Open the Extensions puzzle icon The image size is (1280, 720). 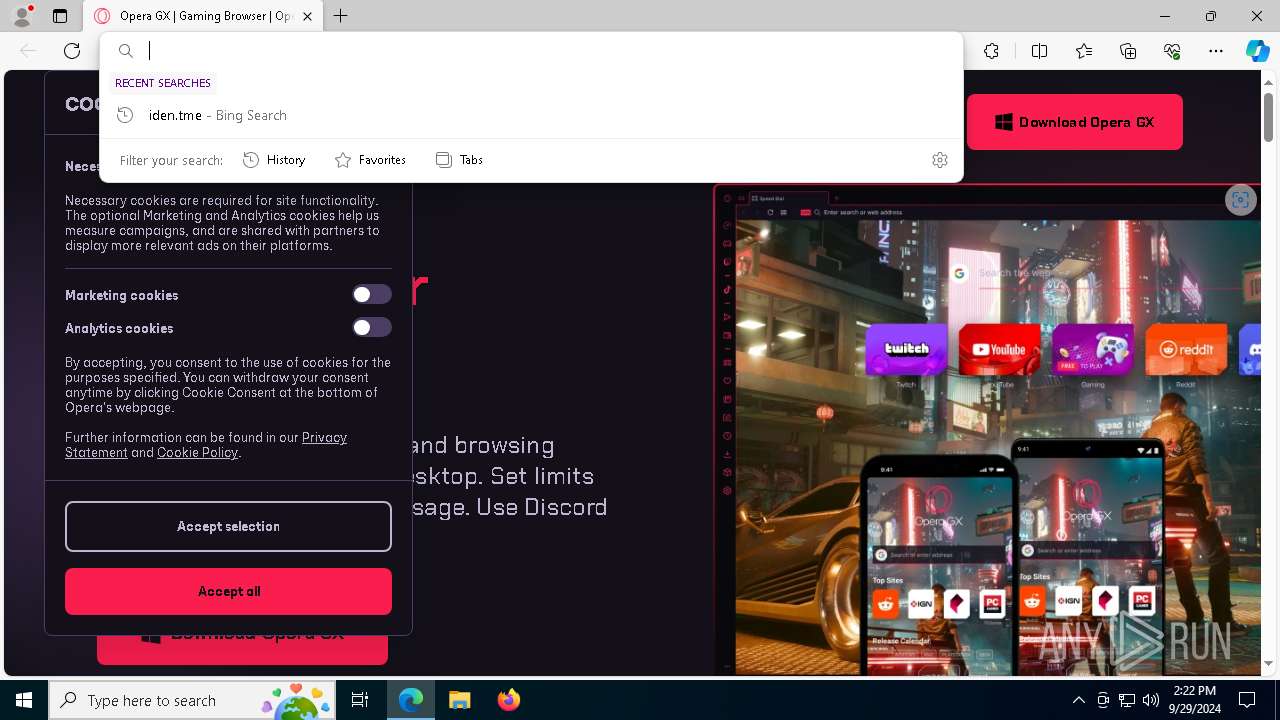coord(991,51)
